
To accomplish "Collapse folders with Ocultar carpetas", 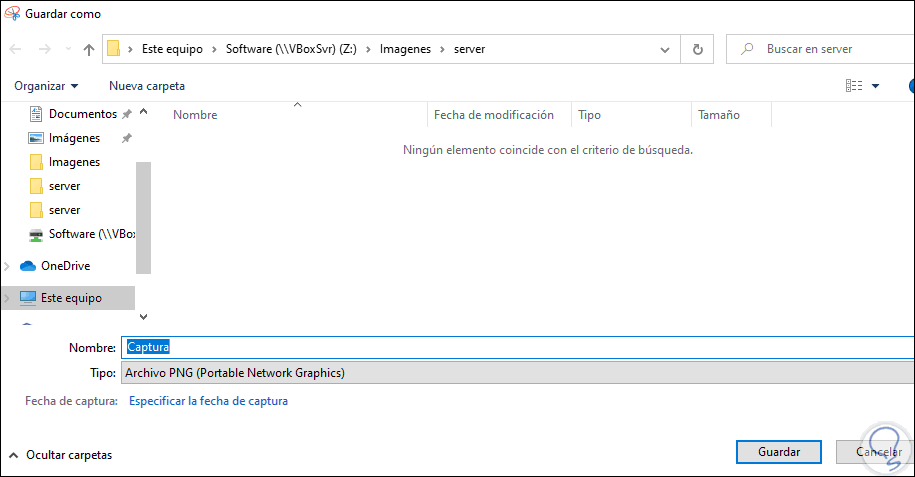I will pyautogui.click(x=61, y=455).
